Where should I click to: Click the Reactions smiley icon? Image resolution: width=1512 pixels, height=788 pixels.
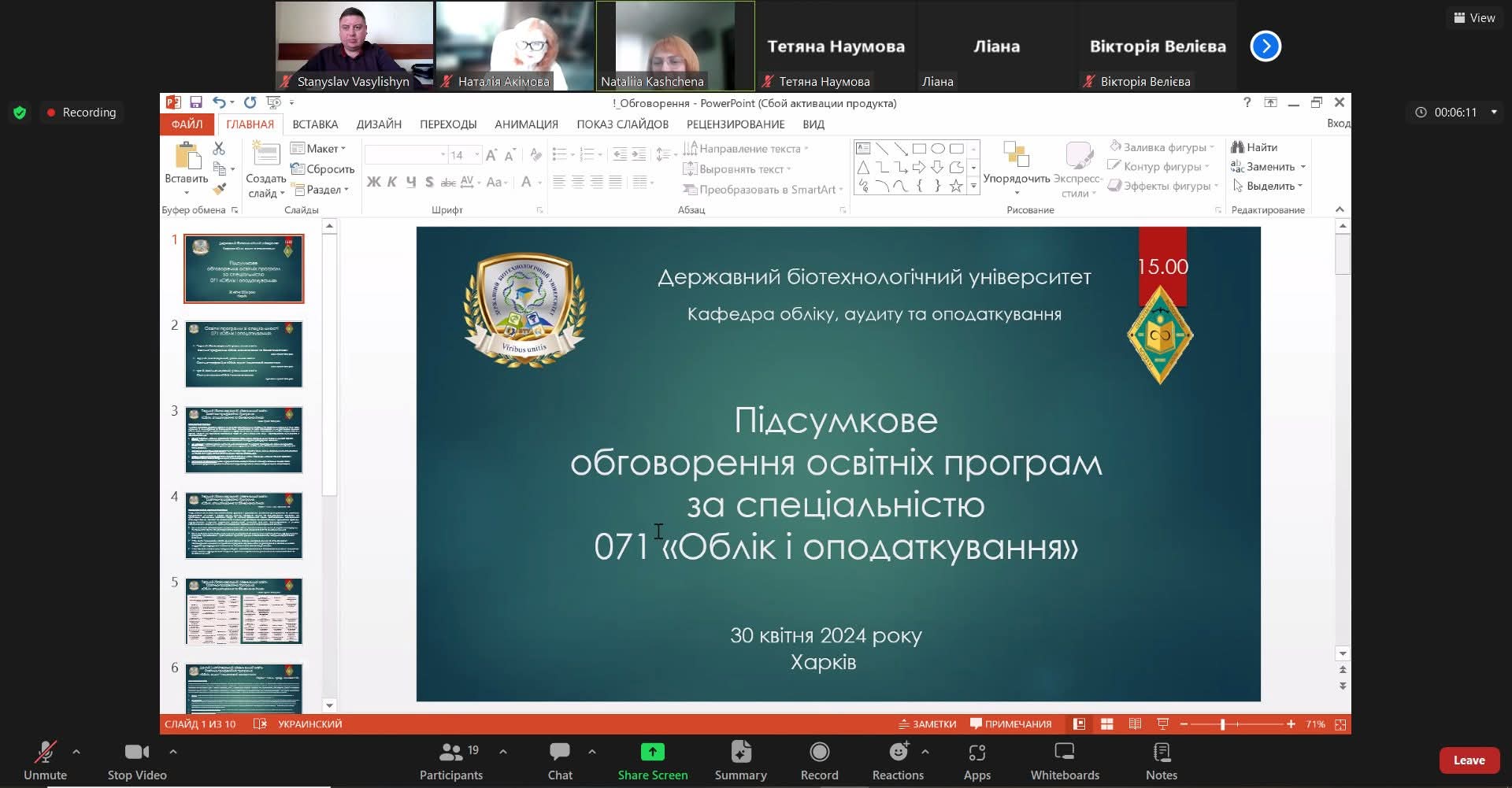(898, 752)
